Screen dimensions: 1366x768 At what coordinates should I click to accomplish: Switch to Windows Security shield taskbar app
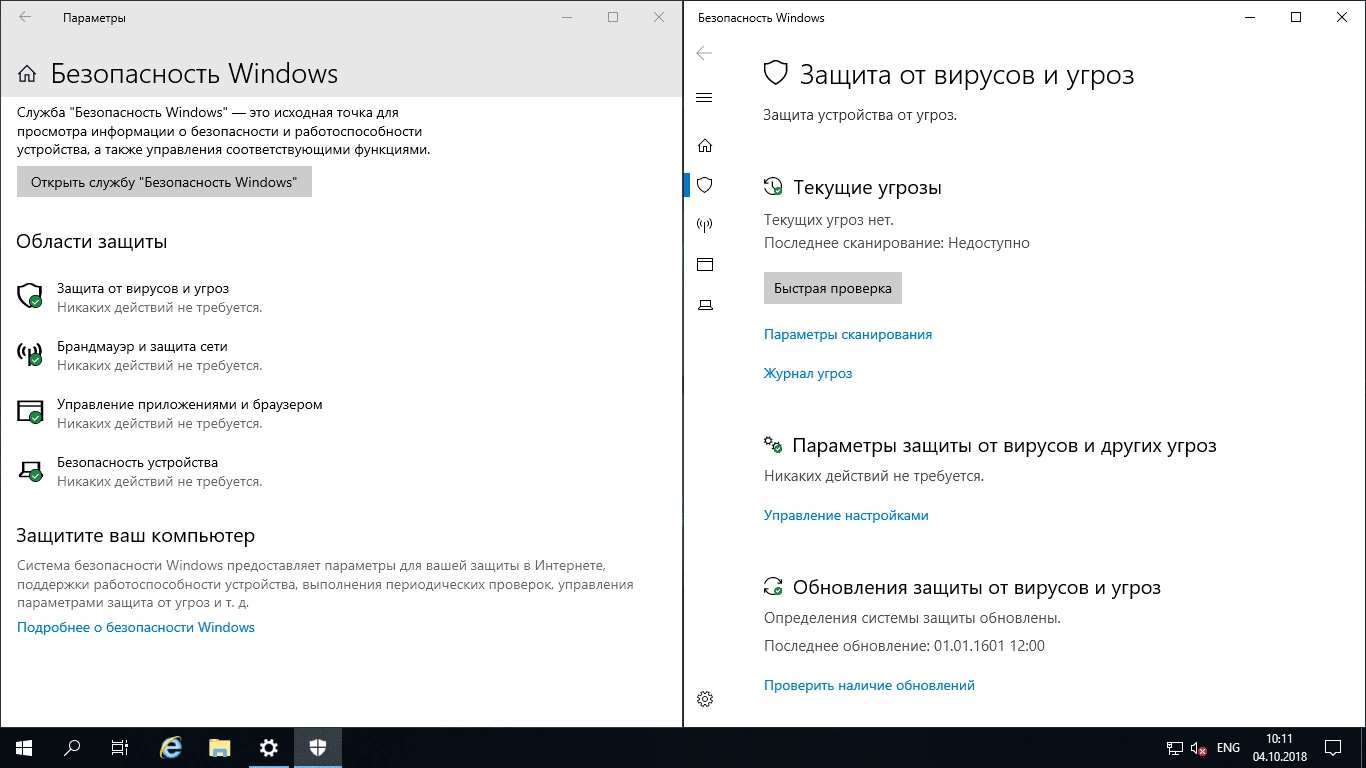click(x=318, y=747)
